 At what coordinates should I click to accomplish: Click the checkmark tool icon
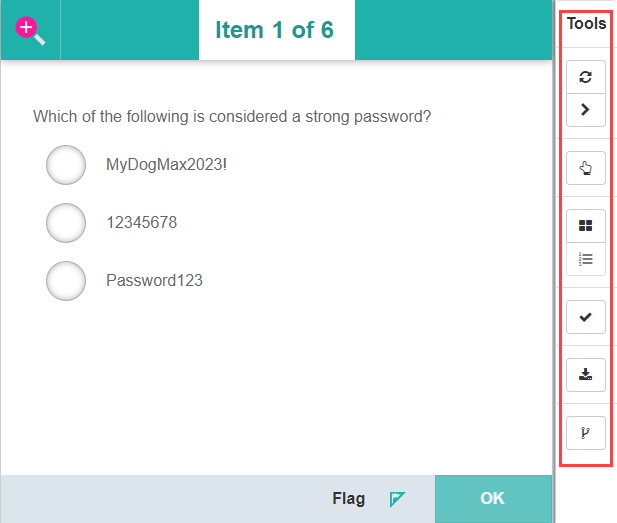coord(586,317)
